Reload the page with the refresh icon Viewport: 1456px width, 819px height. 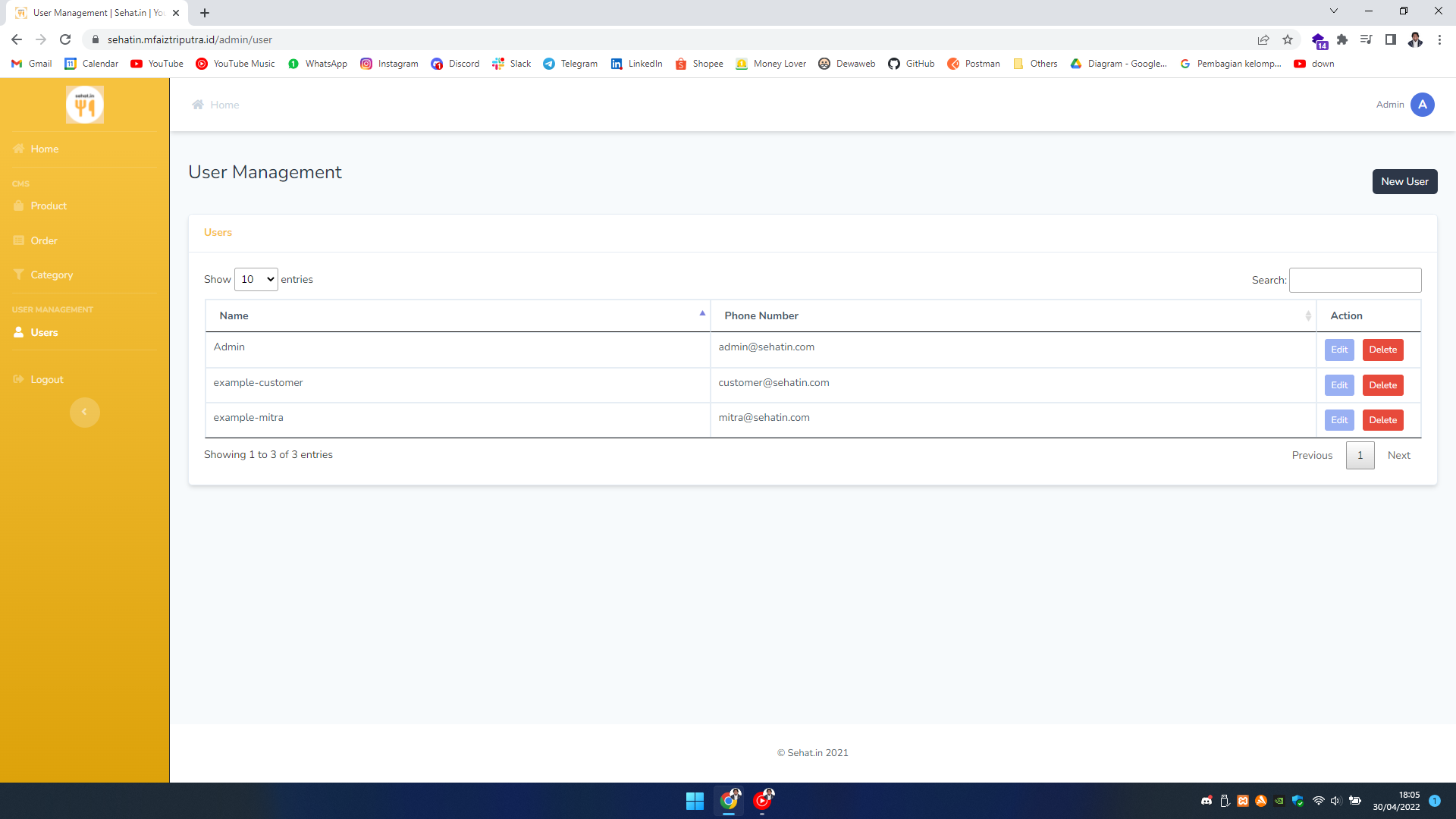pyautogui.click(x=65, y=39)
